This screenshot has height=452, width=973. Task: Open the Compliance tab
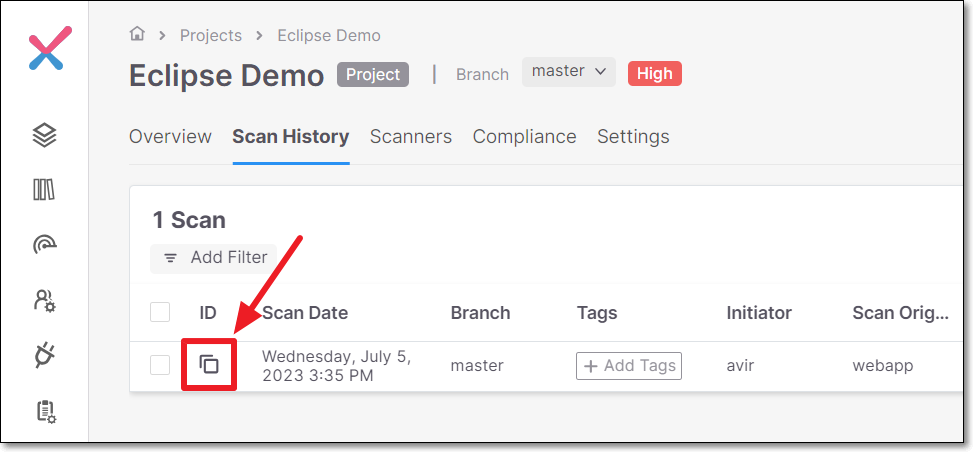click(x=524, y=137)
